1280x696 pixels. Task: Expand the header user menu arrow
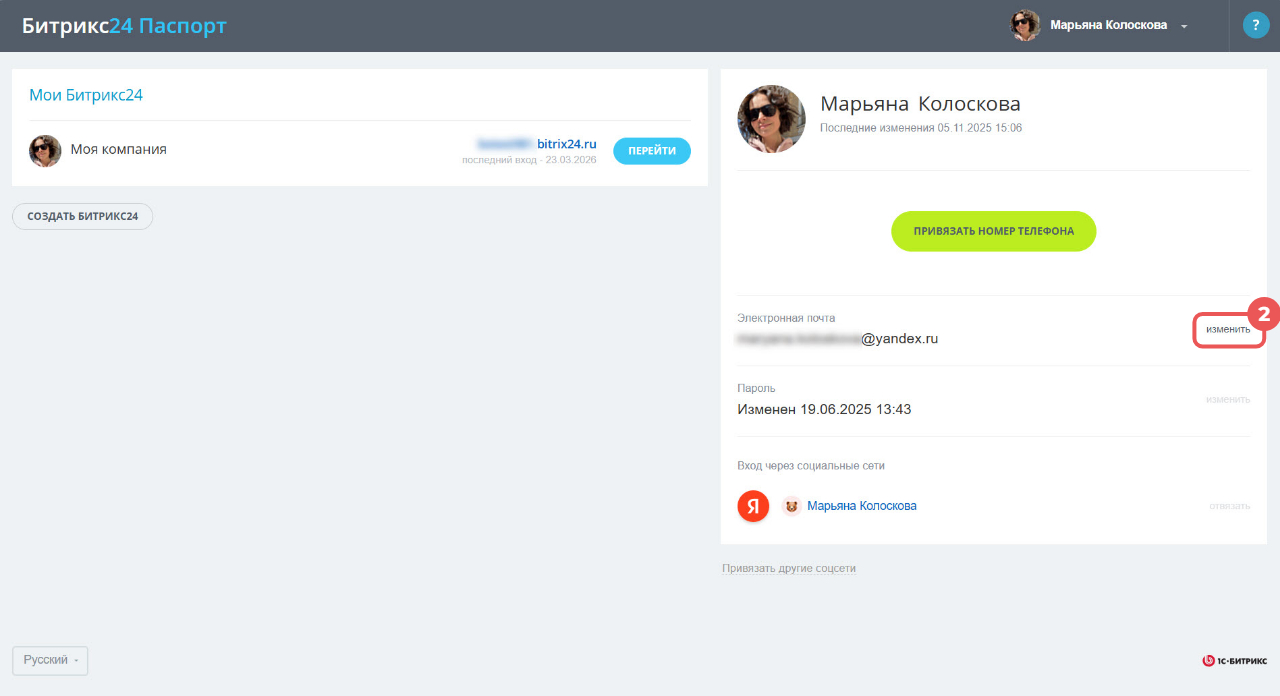pos(1184,26)
